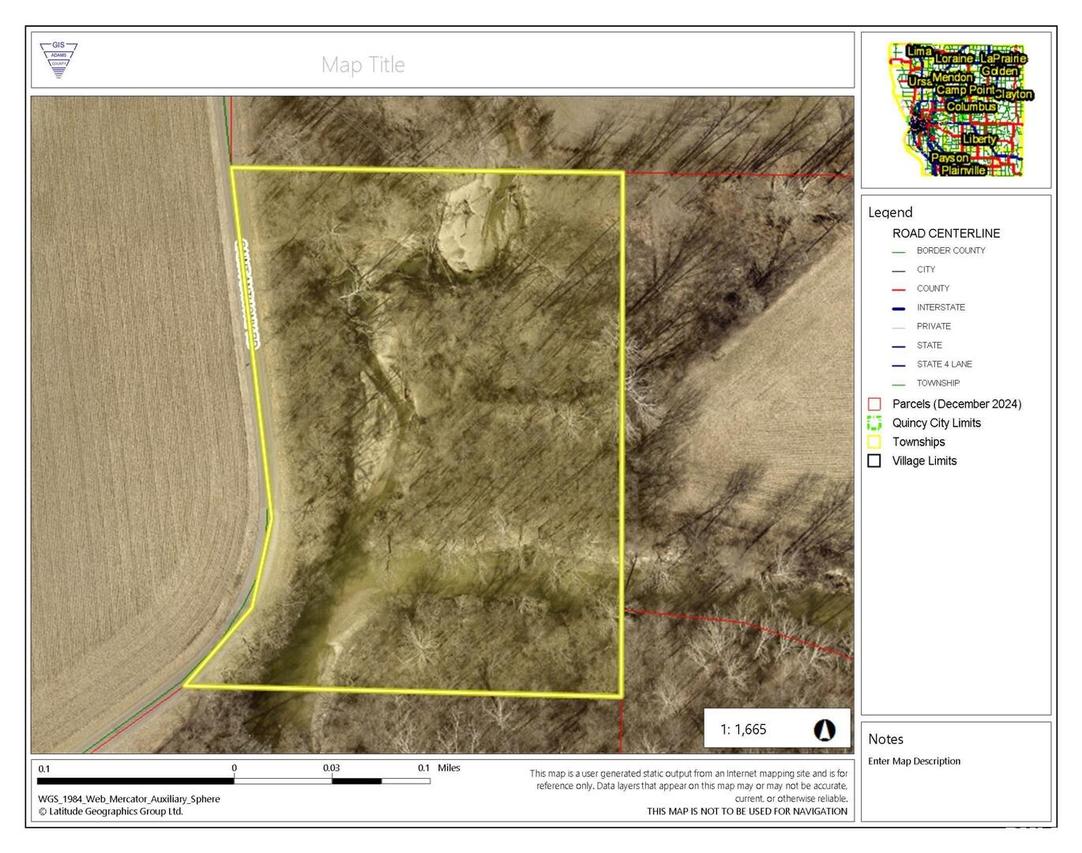Image resolution: width=1082 pixels, height=853 pixels.
Task: Toggle the Village Limits checkbox
Action: pyautogui.click(x=872, y=460)
